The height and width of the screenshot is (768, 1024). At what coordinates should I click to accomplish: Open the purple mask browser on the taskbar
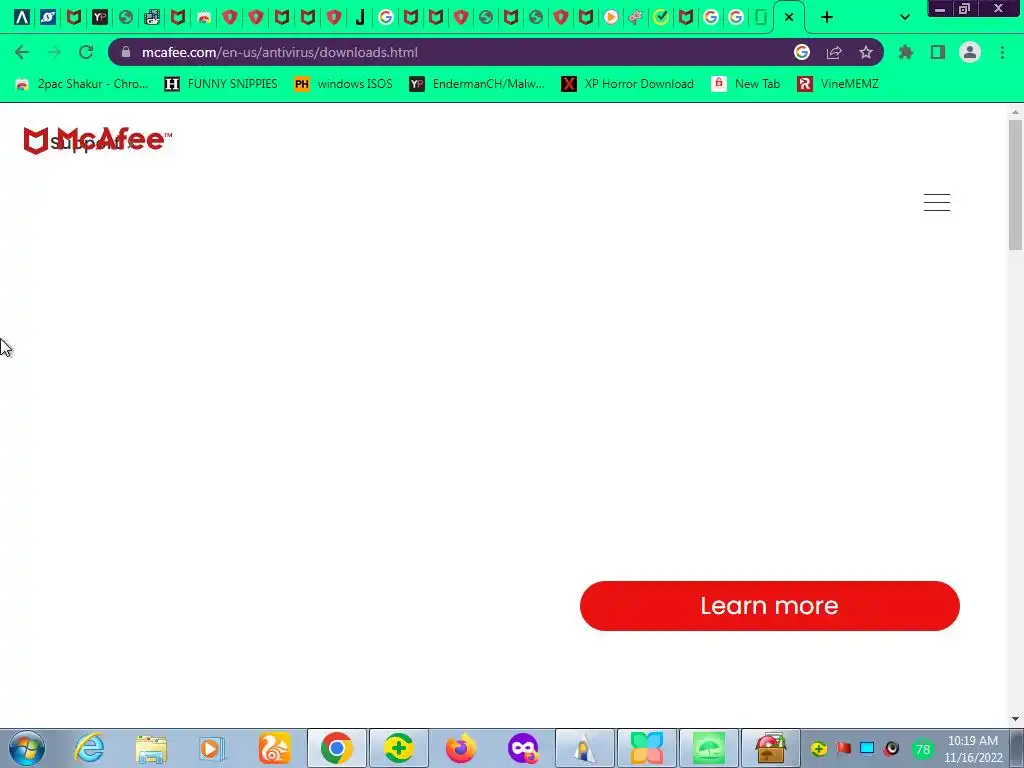click(522, 748)
